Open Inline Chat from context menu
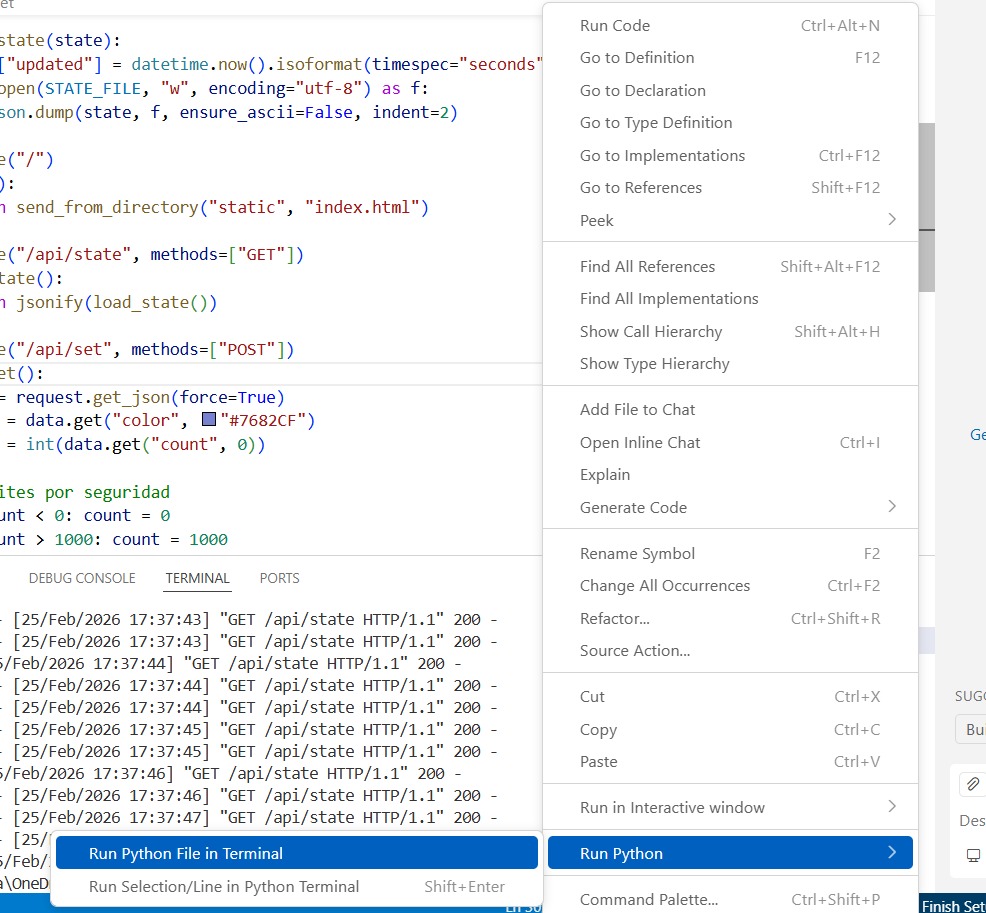Image resolution: width=986 pixels, height=913 pixels. point(640,442)
